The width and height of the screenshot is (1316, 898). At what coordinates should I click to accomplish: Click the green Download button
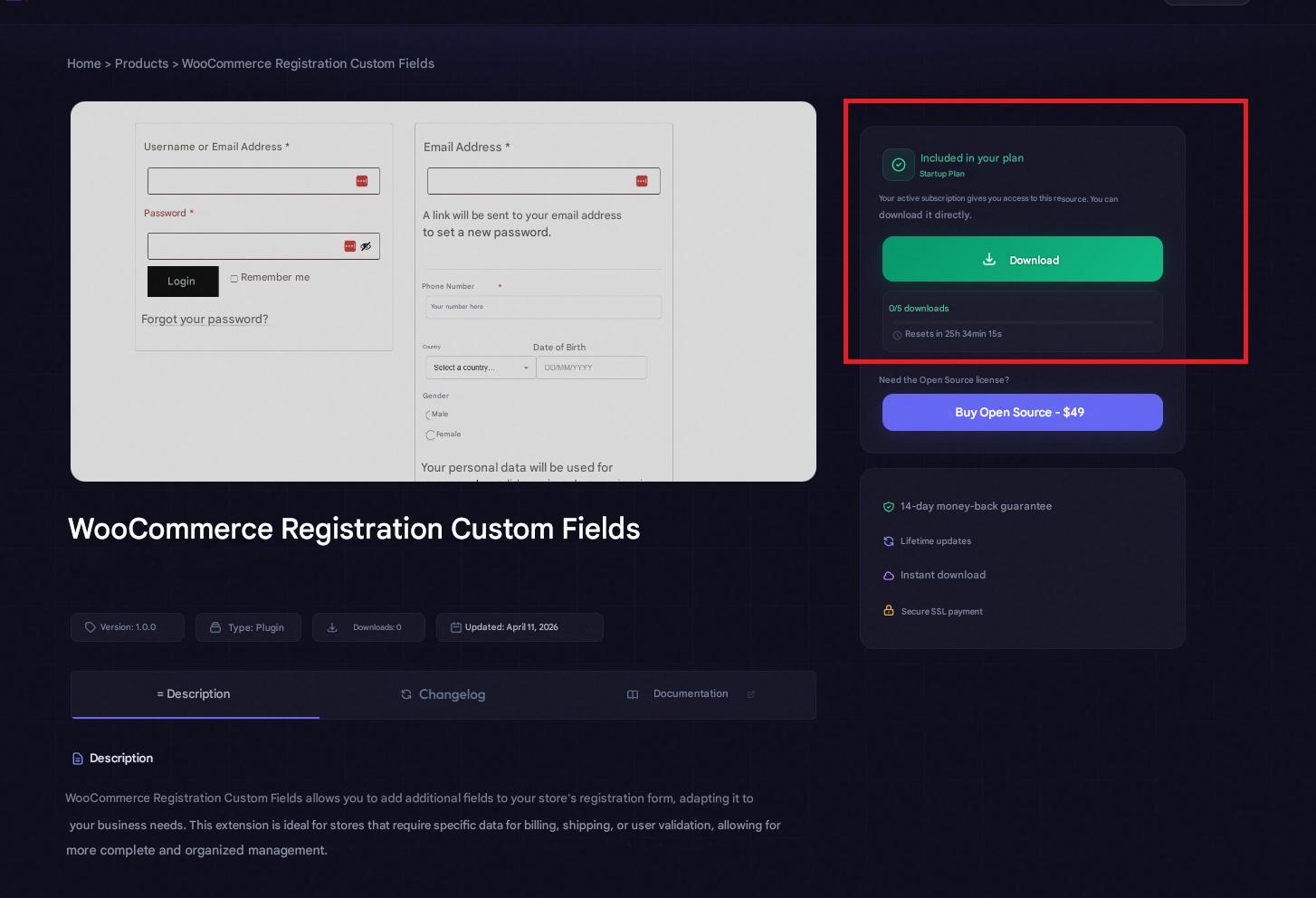[1022, 260]
